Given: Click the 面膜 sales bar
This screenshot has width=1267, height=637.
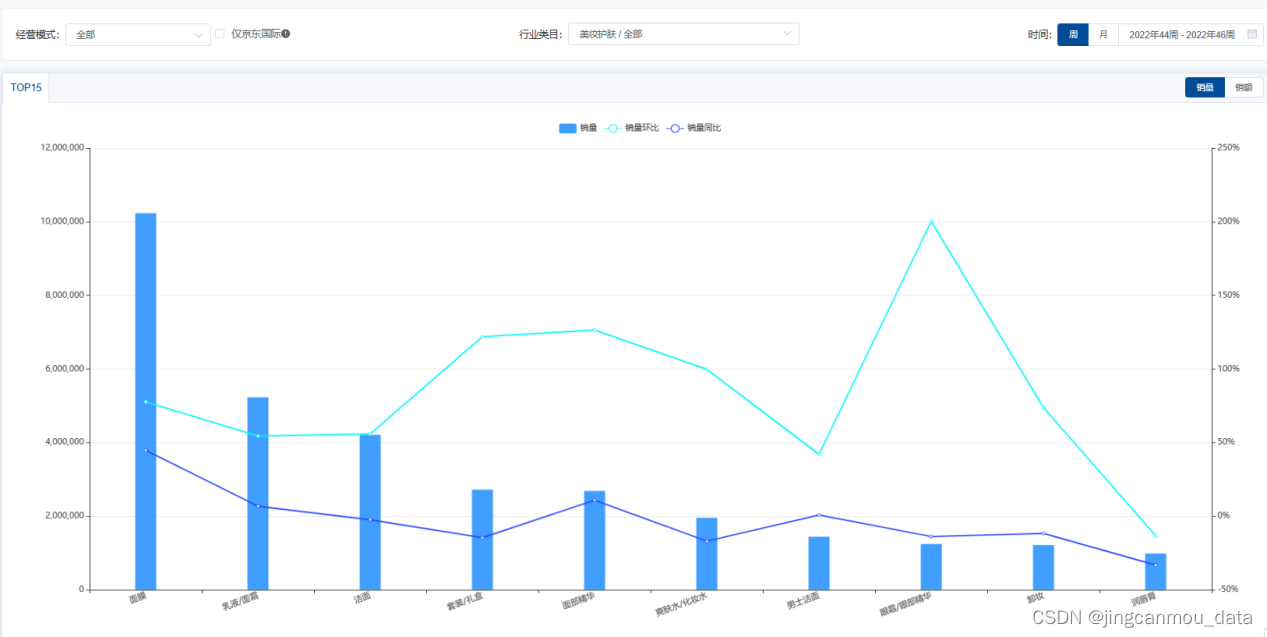Looking at the screenshot, I should [146, 400].
